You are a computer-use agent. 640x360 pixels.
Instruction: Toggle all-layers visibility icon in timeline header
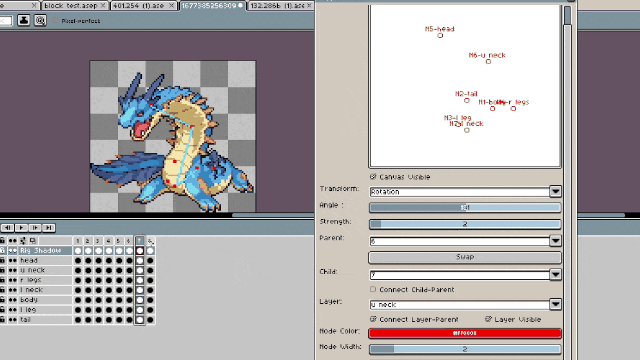(13, 241)
